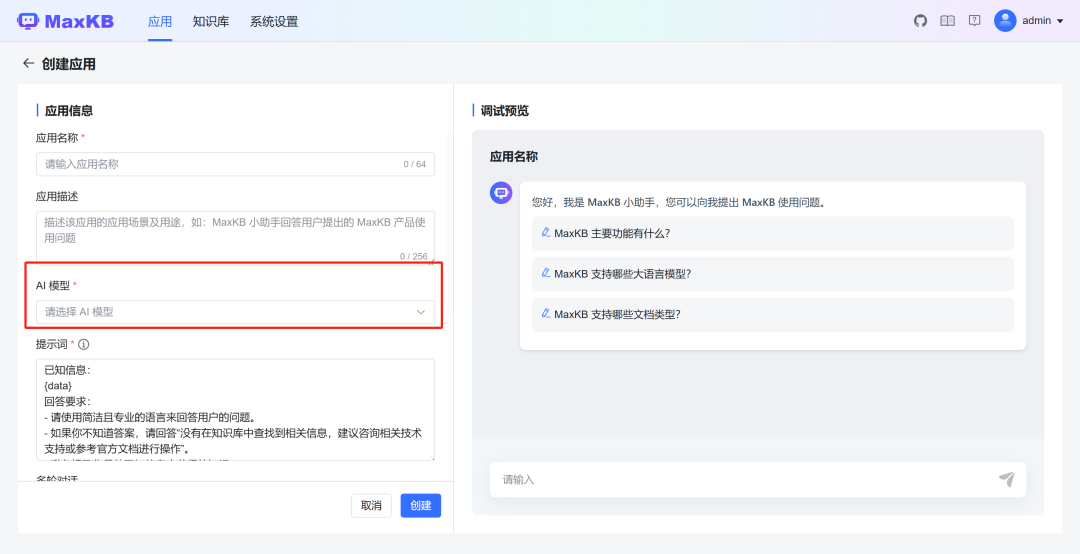Viewport: 1080px width, 554px height.
Task: Click the 创建应用 page title
Action: click(68, 64)
